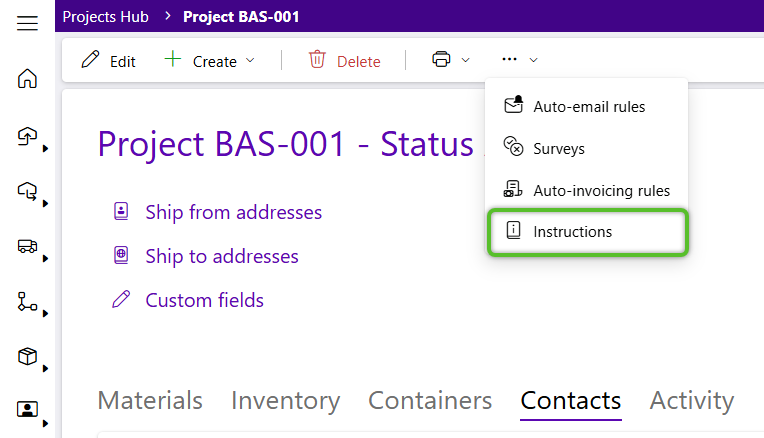
Task: Open the cloud upload sidebar icon
Action: coord(27,136)
